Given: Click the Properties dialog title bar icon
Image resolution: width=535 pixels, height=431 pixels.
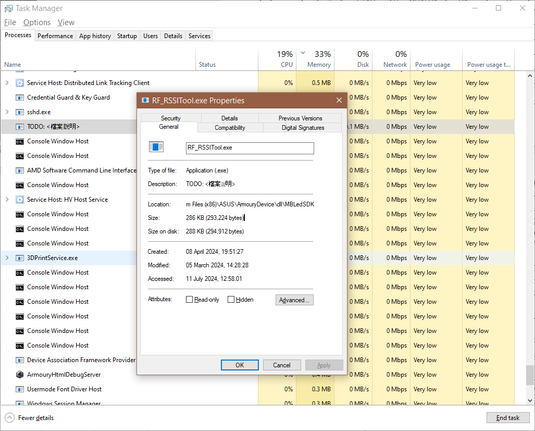Looking at the screenshot, I should pos(145,100).
